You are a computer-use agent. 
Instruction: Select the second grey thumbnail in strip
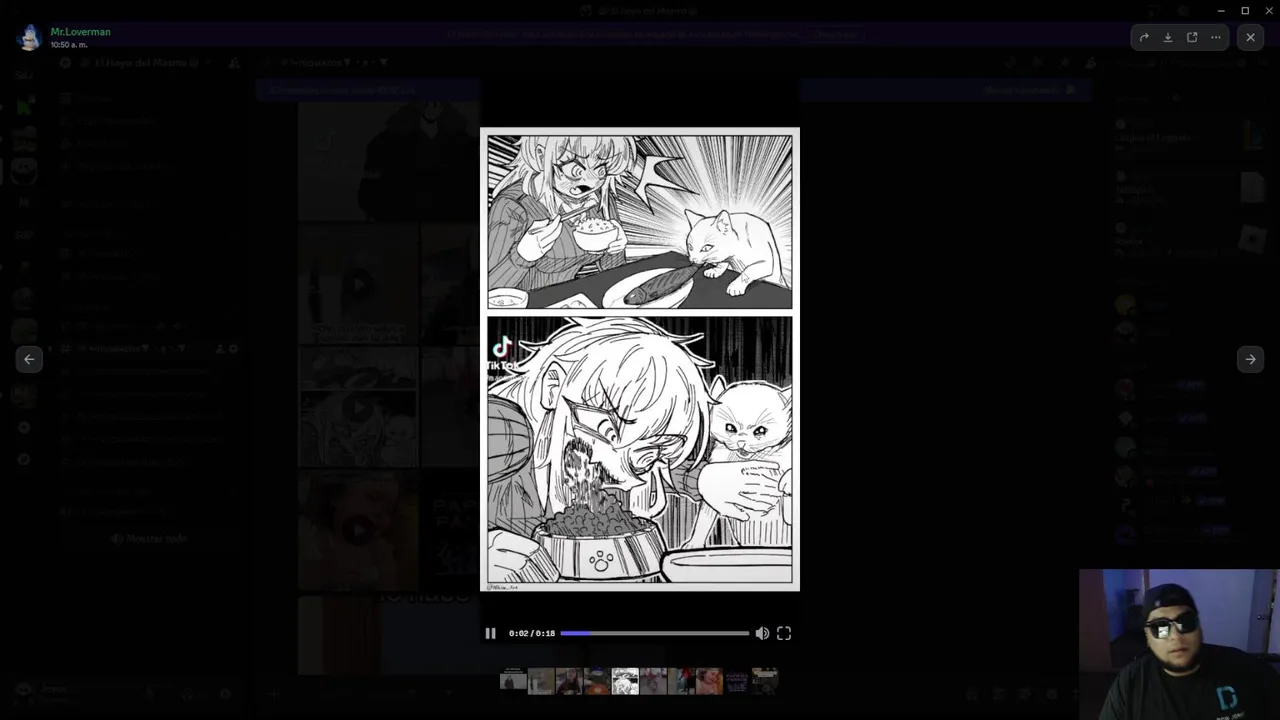coord(541,681)
